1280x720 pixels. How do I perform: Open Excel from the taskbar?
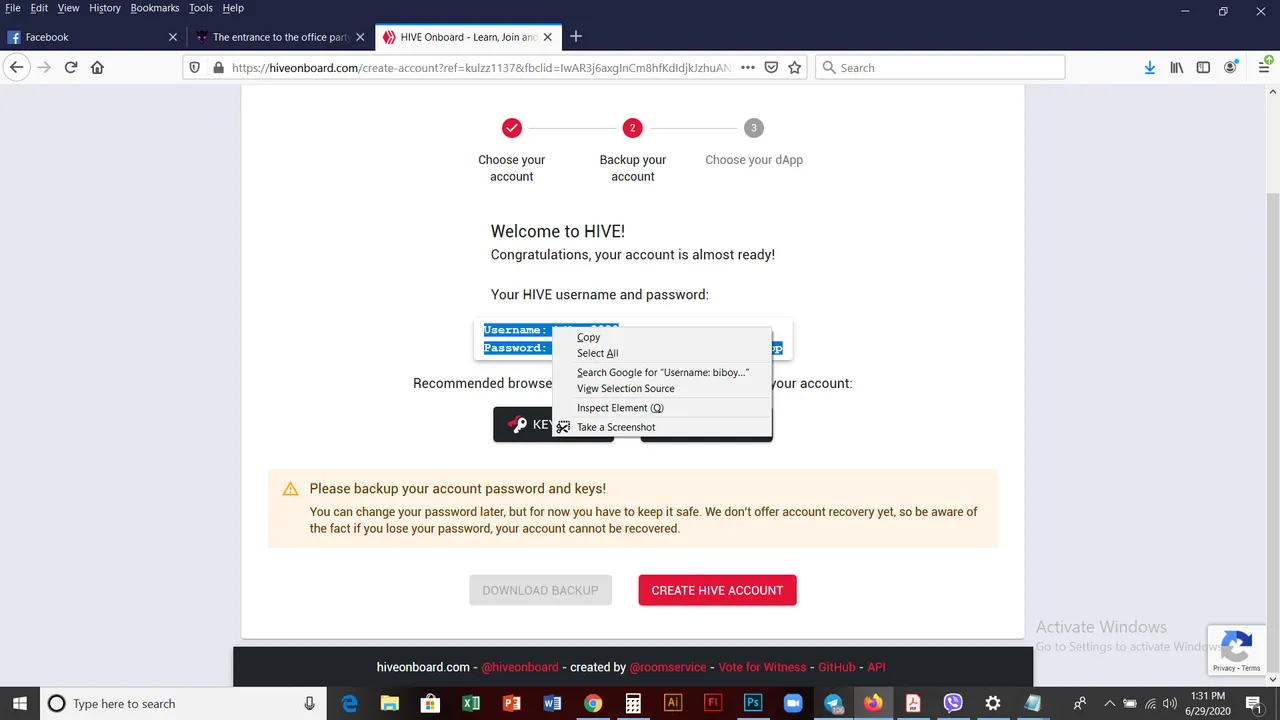tap(470, 703)
